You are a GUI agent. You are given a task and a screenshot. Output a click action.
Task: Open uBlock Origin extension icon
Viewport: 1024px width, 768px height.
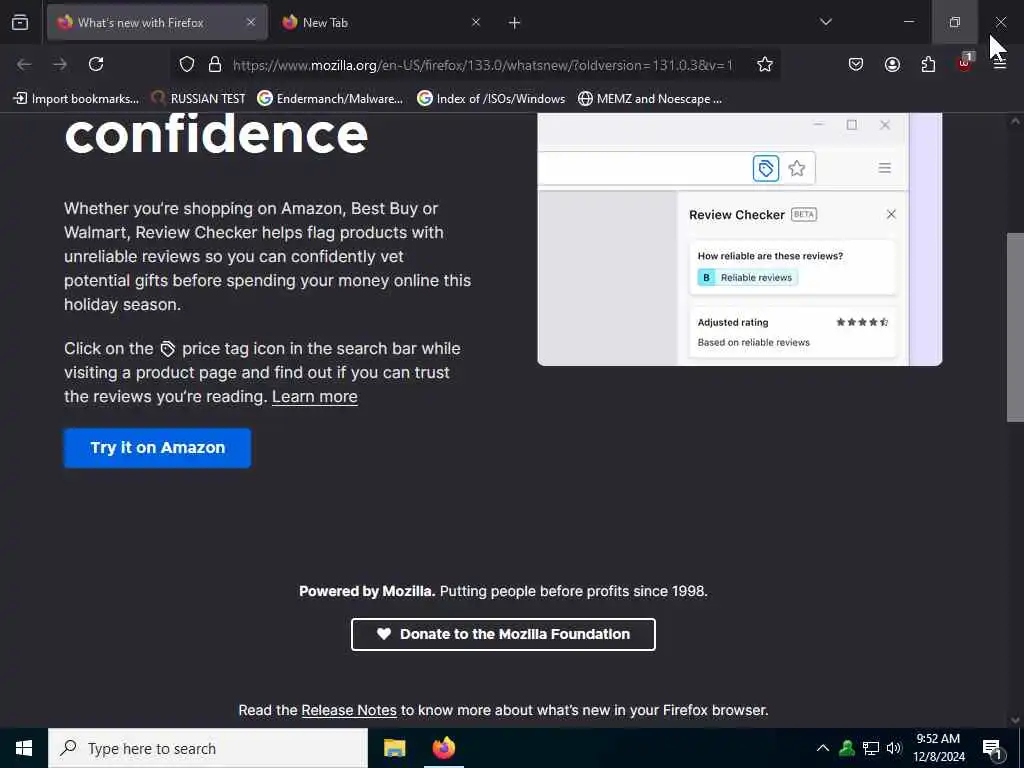[x=965, y=63]
